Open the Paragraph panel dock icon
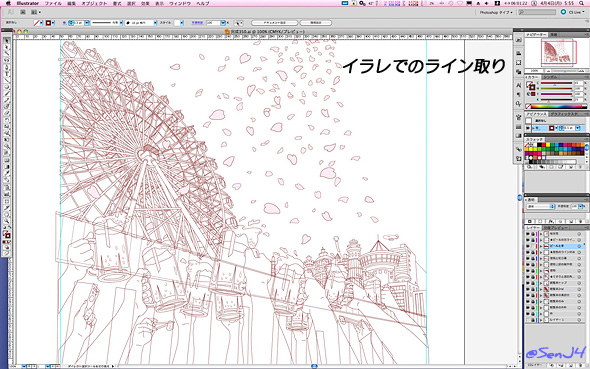 (519, 95)
